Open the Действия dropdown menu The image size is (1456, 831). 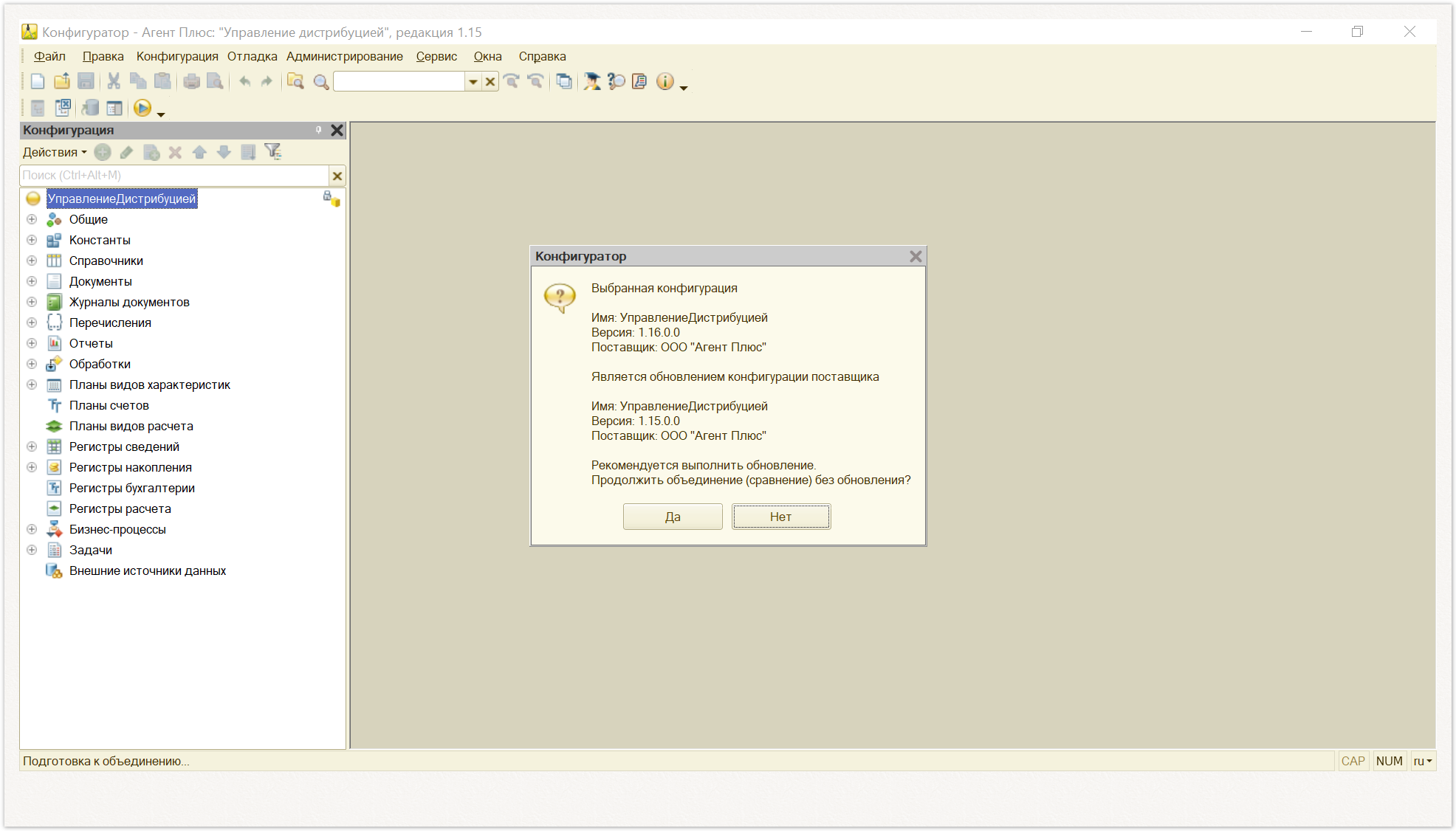pos(55,152)
